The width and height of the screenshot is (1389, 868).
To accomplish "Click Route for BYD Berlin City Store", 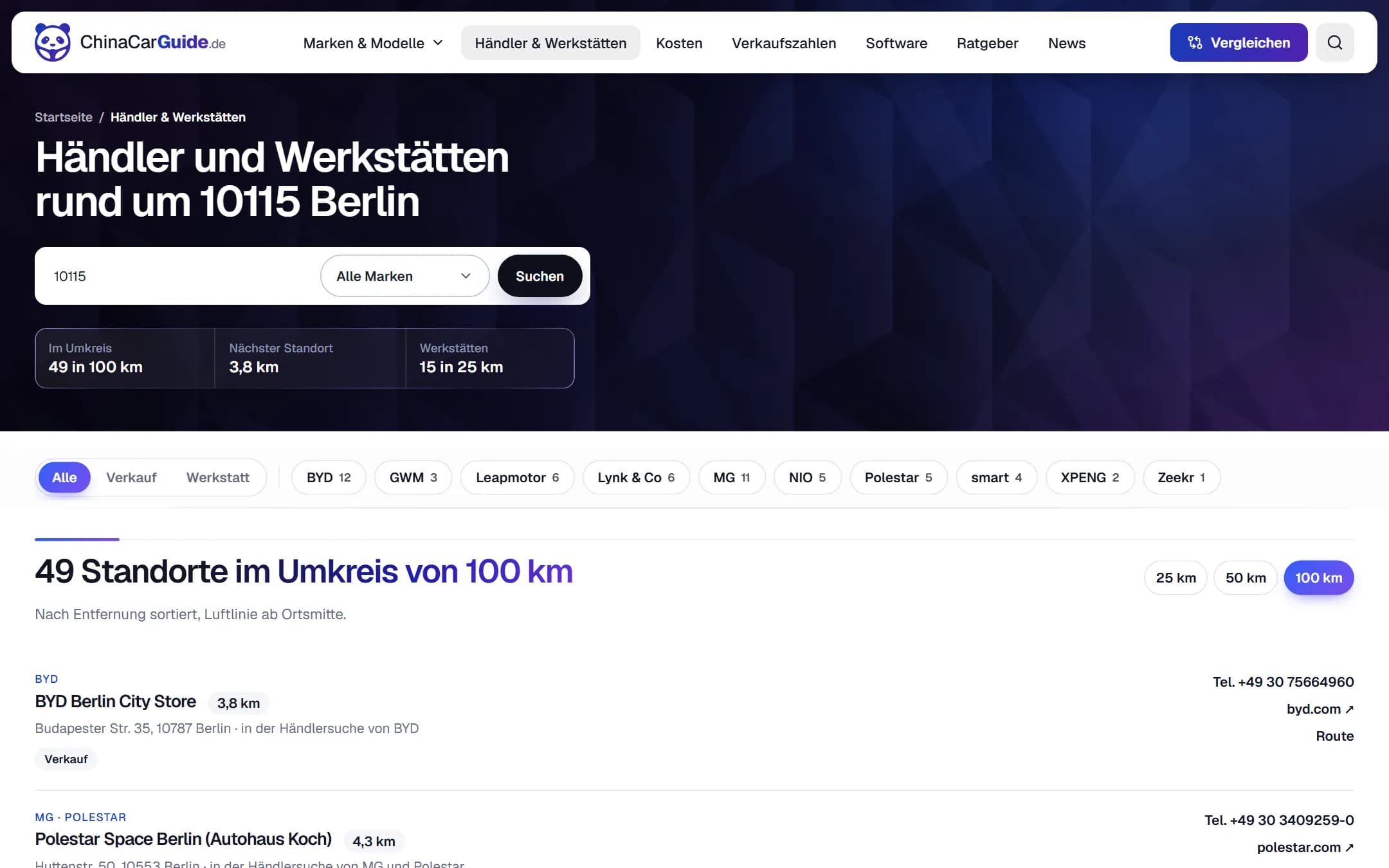I will 1334,736.
